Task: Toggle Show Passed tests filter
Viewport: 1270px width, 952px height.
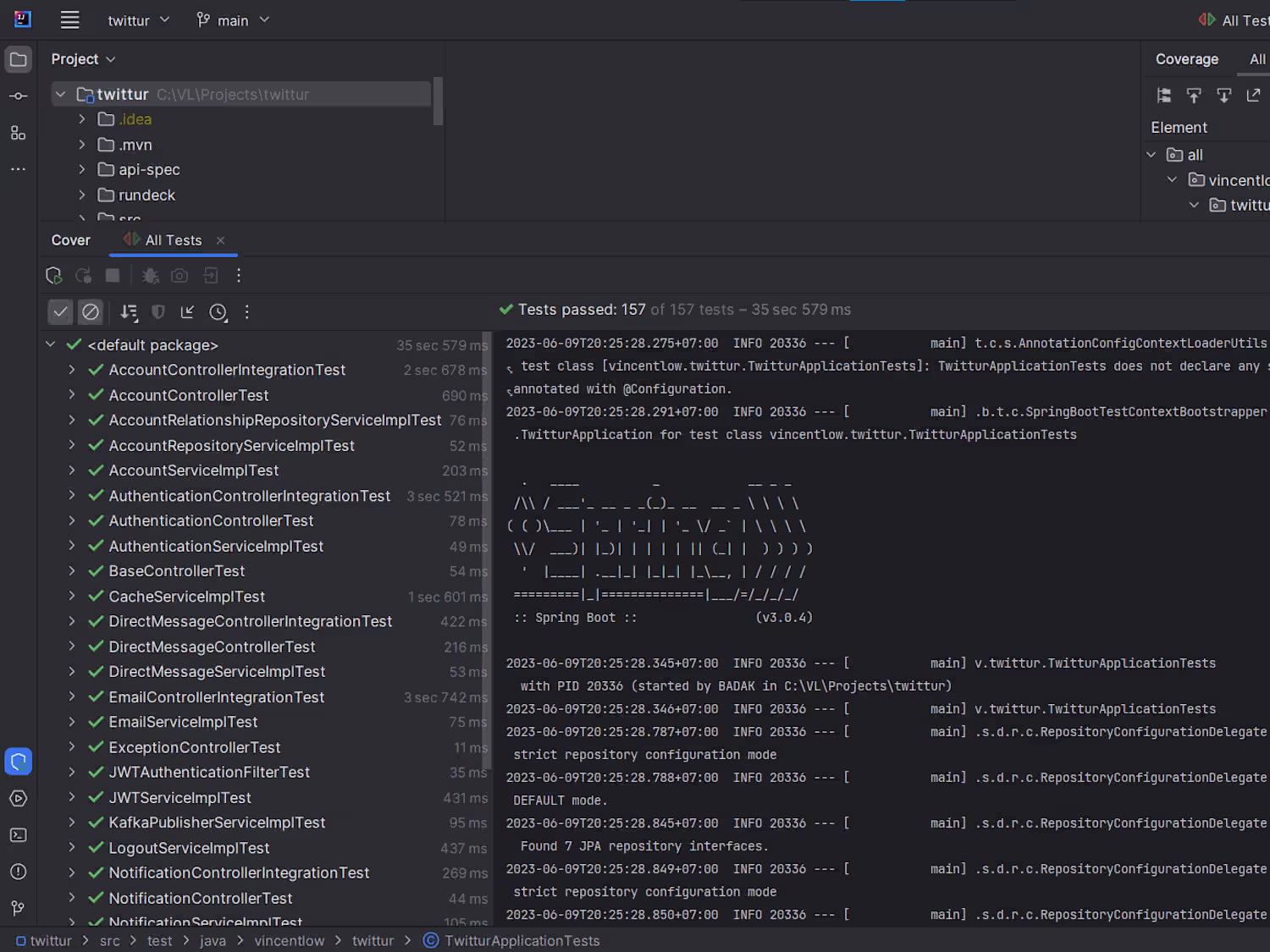Action: pos(61,312)
